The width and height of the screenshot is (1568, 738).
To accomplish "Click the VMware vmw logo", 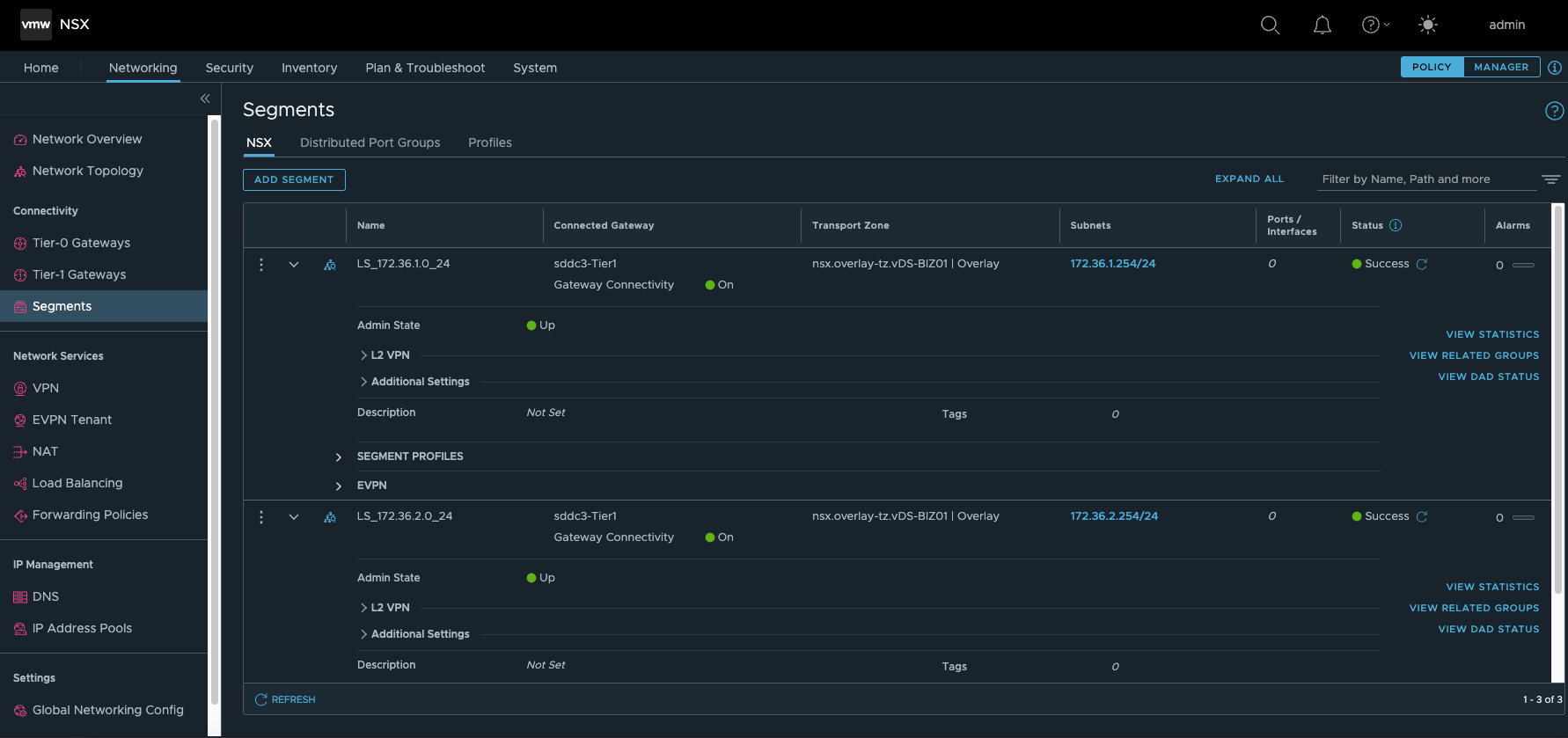I will (x=36, y=25).
